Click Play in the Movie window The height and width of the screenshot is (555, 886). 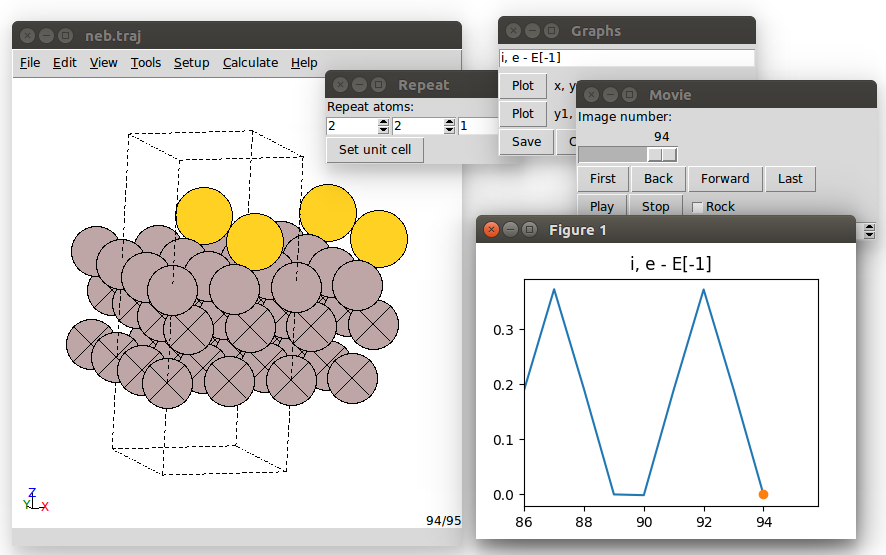pyautogui.click(x=602, y=207)
